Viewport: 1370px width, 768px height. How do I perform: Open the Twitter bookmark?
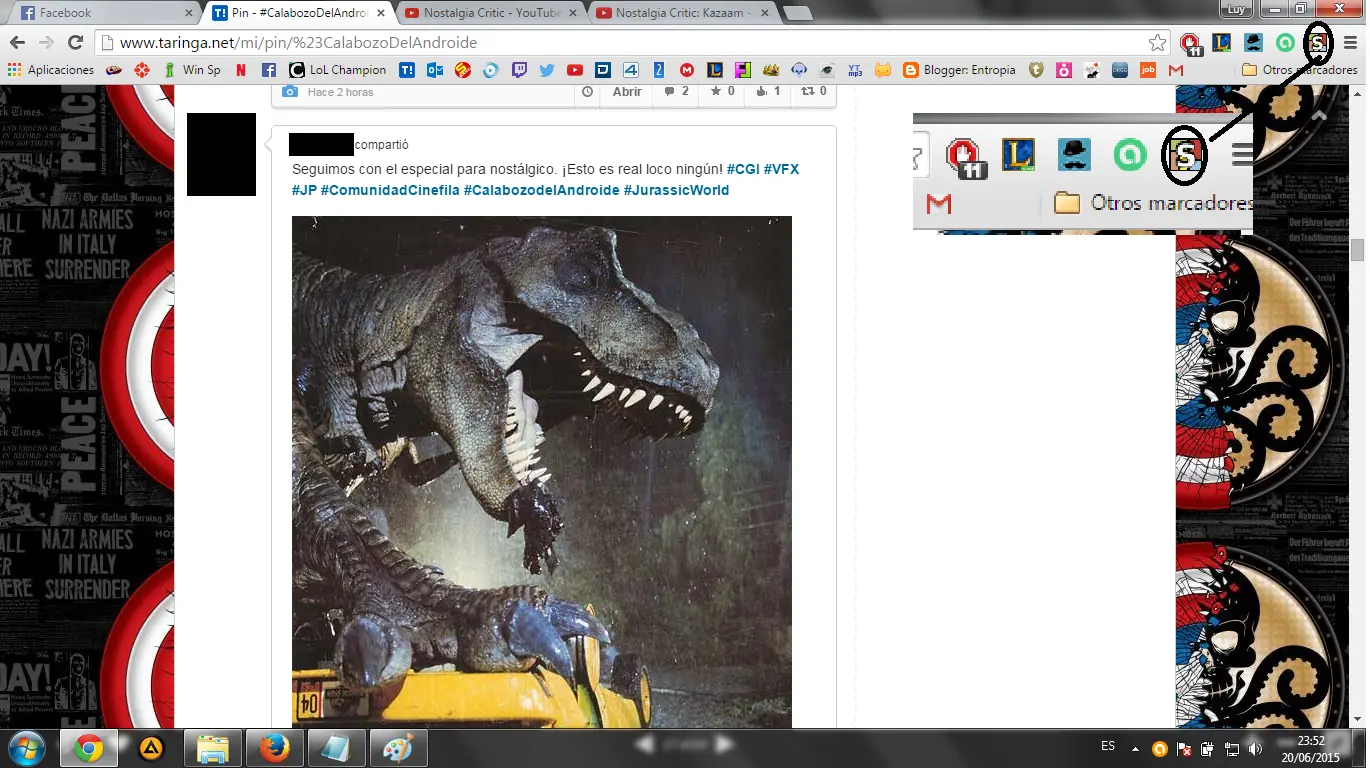point(546,70)
